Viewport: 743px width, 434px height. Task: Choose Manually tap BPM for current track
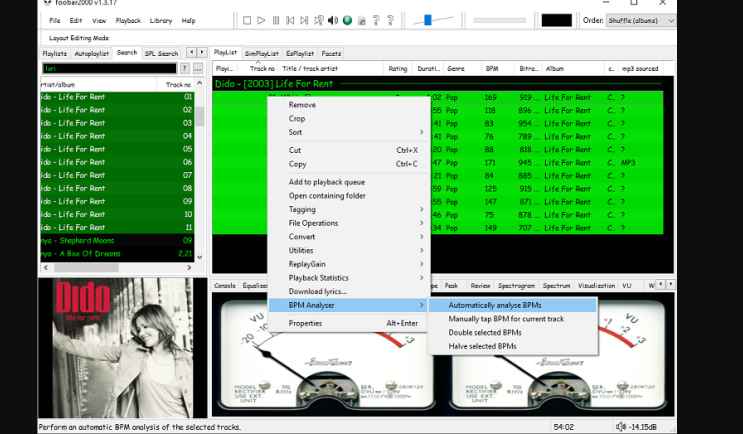(x=513, y=319)
